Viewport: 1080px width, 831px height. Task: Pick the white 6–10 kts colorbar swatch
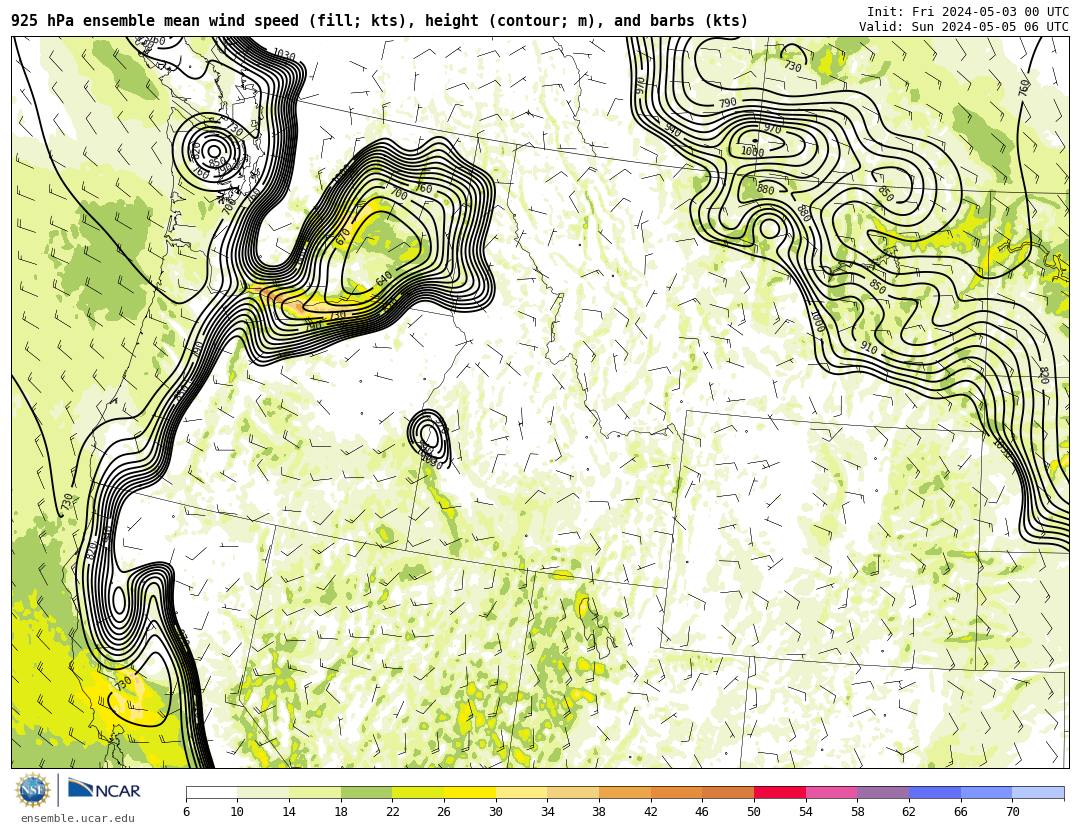[x=211, y=792]
